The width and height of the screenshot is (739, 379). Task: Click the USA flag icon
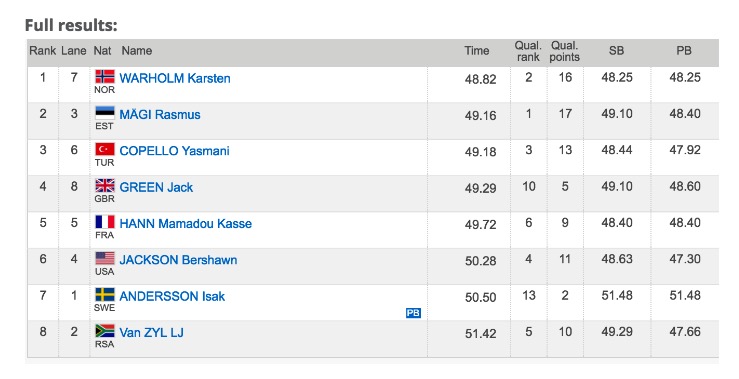105,258
